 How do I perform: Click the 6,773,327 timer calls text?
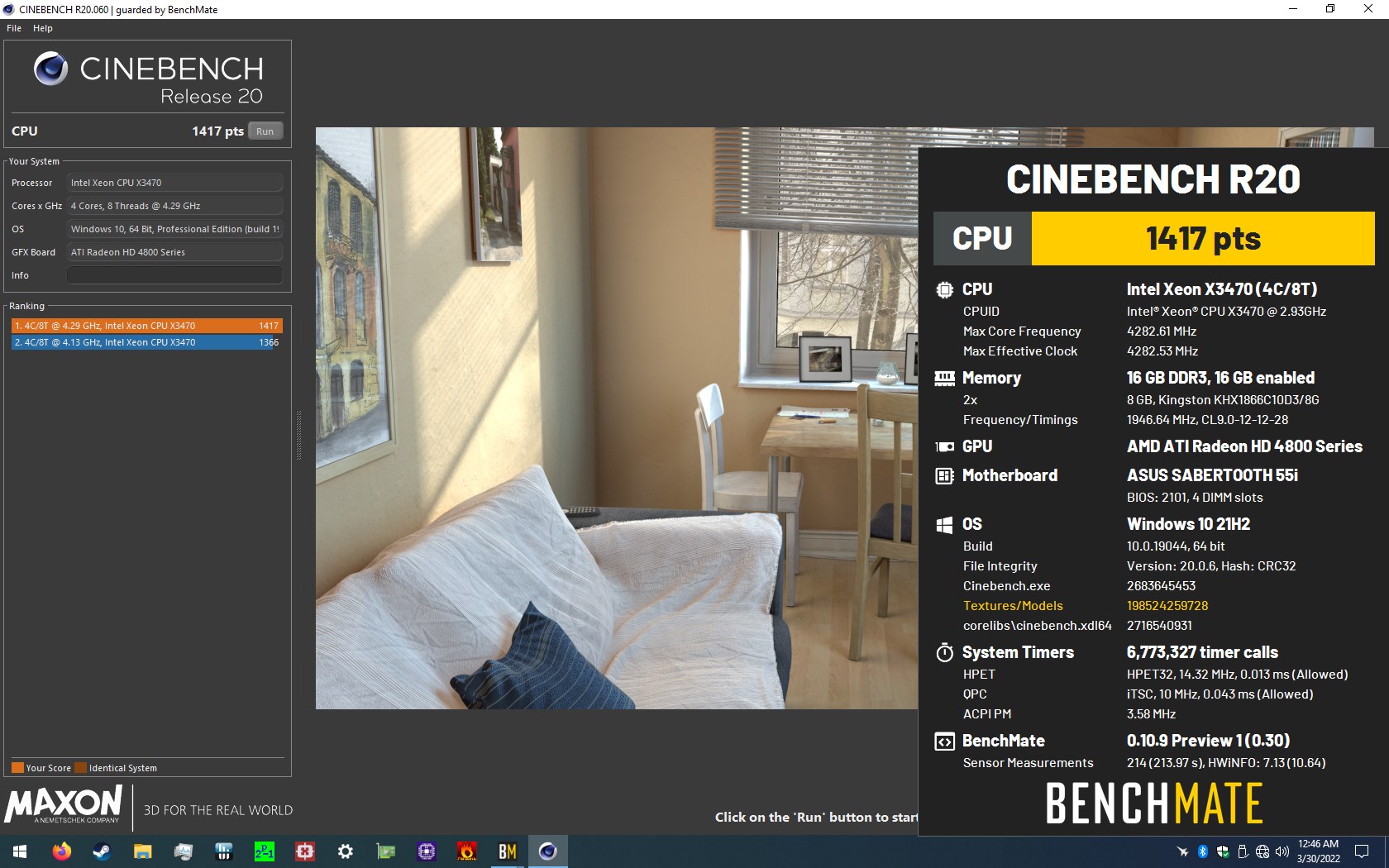point(1202,652)
